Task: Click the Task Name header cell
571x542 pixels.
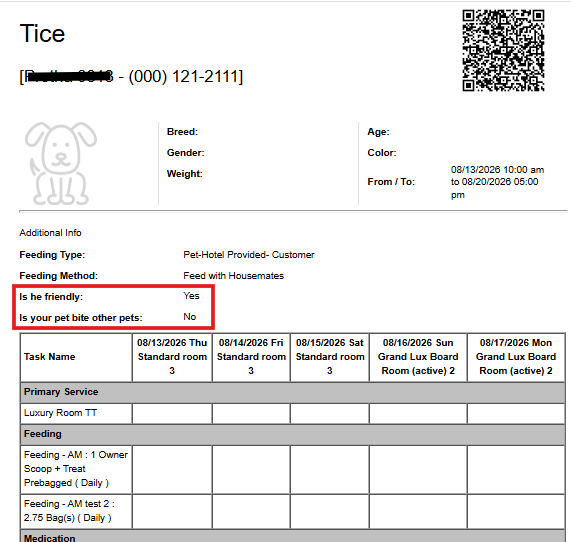Action: coord(76,357)
